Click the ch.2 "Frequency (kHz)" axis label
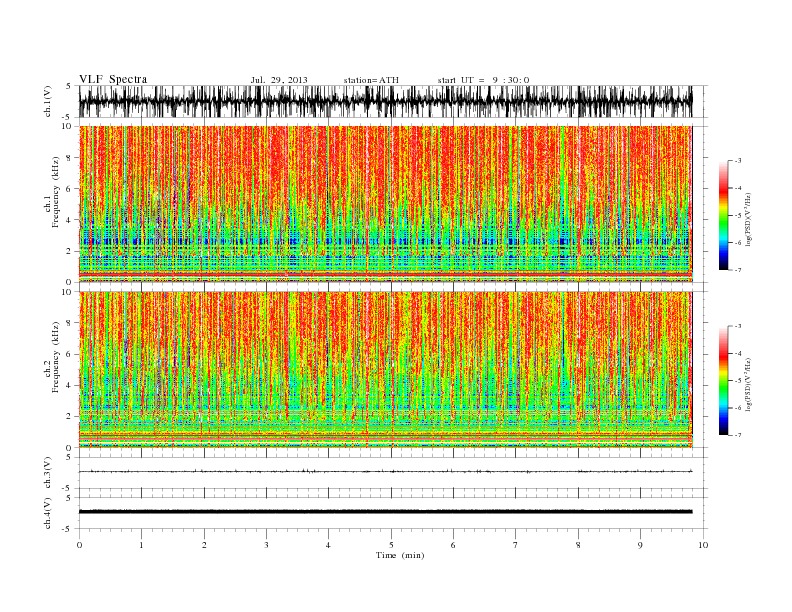The width and height of the screenshot is (792, 612). (56, 357)
